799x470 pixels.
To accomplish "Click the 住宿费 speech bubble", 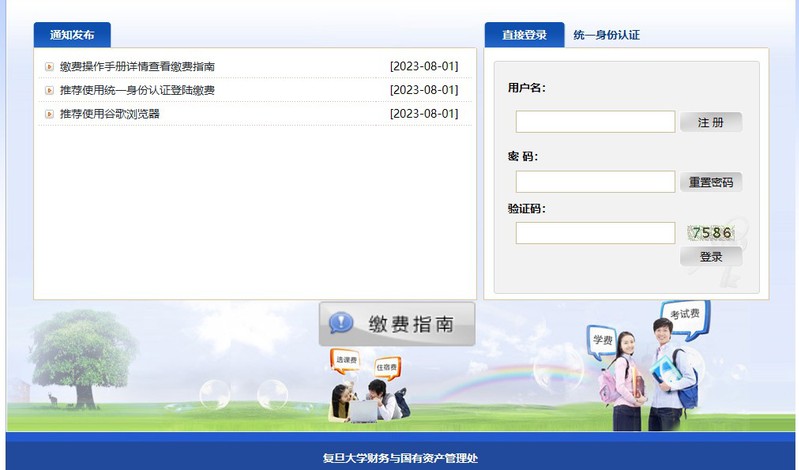I will point(387,367).
